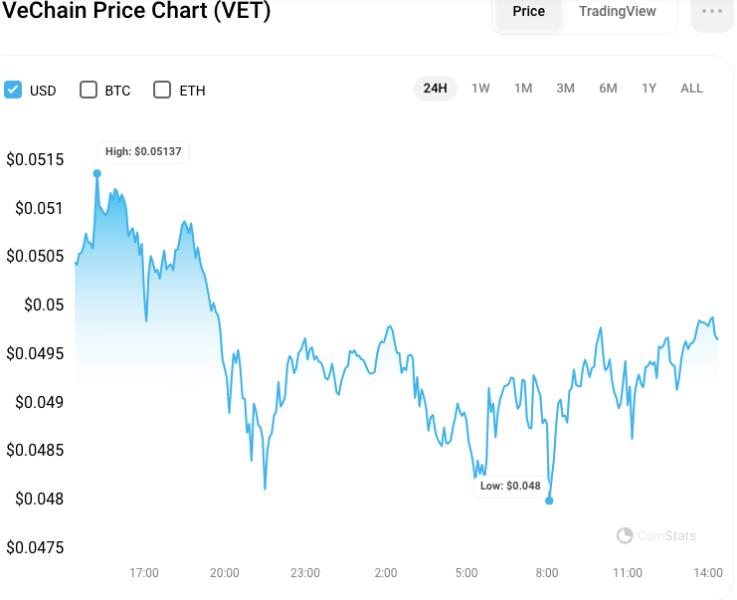The image size is (737, 600).
Task: Show the ALL time range
Action: pos(692,88)
